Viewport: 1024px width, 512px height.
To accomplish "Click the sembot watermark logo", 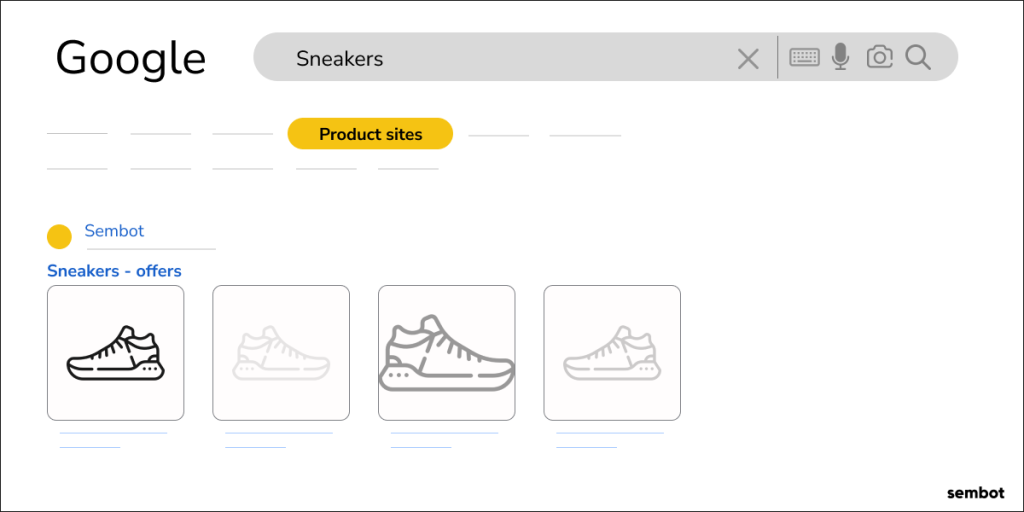I will pyautogui.click(x=976, y=492).
